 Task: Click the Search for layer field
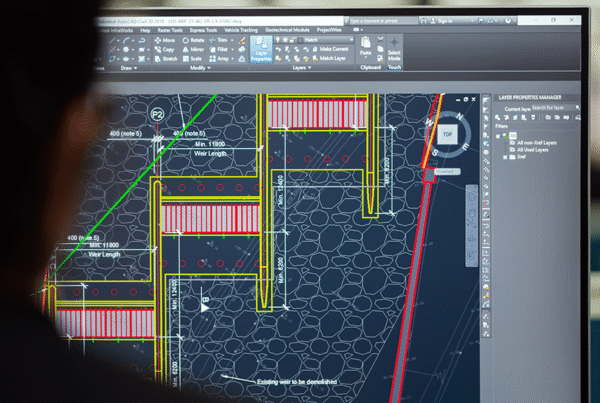point(560,107)
